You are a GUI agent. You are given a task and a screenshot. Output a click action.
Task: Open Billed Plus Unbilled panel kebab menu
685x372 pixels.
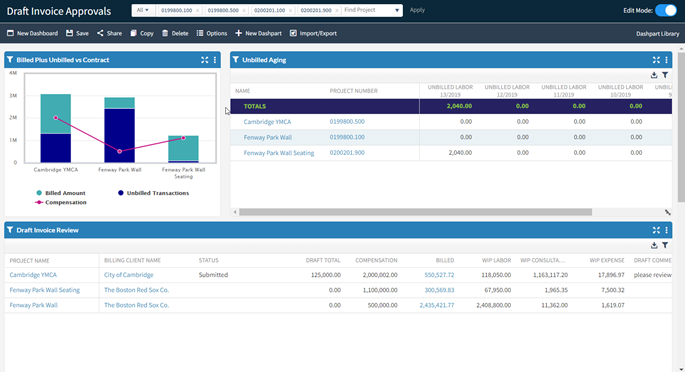215,60
